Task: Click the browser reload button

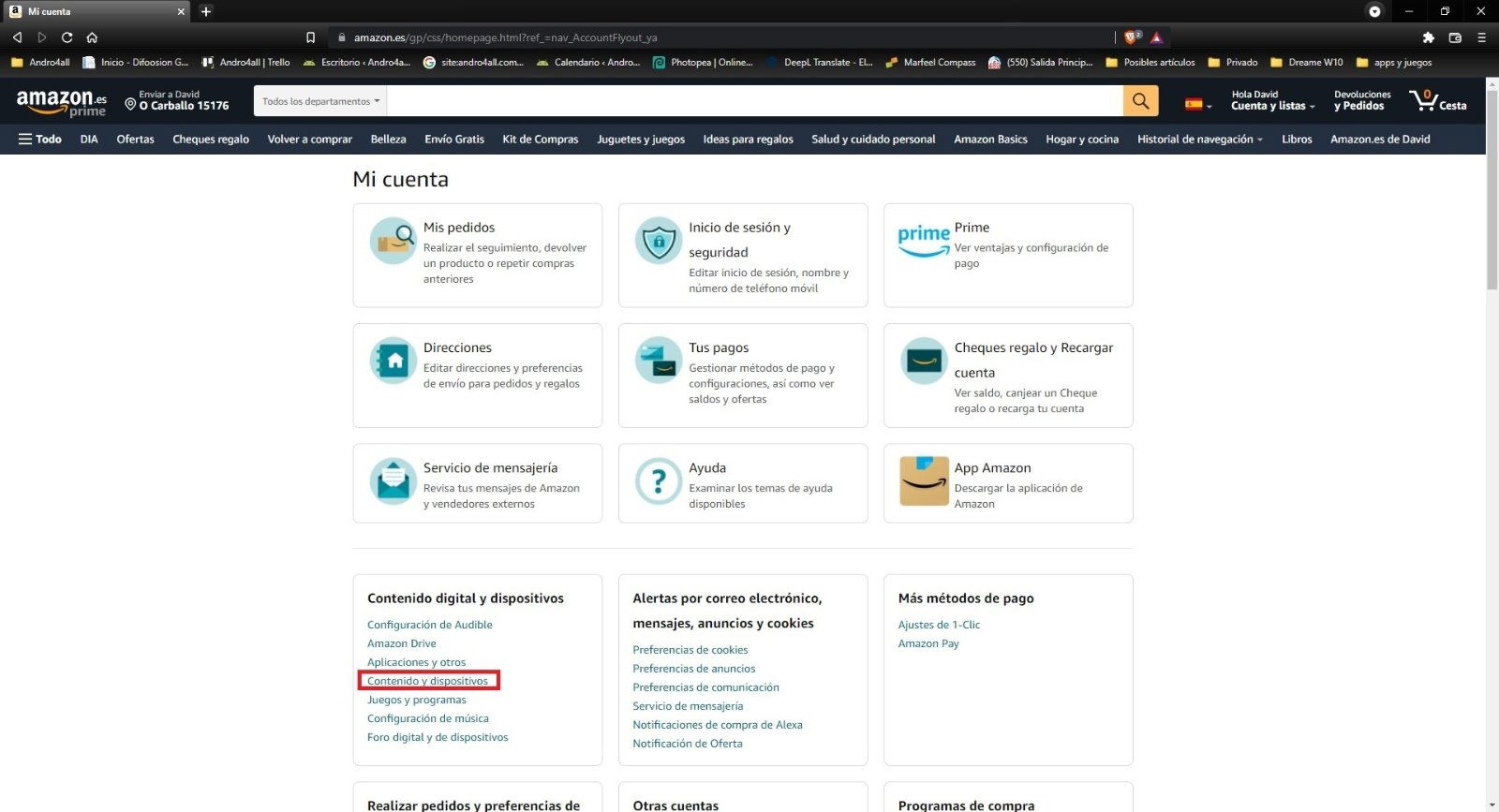Action: [67, 37]
